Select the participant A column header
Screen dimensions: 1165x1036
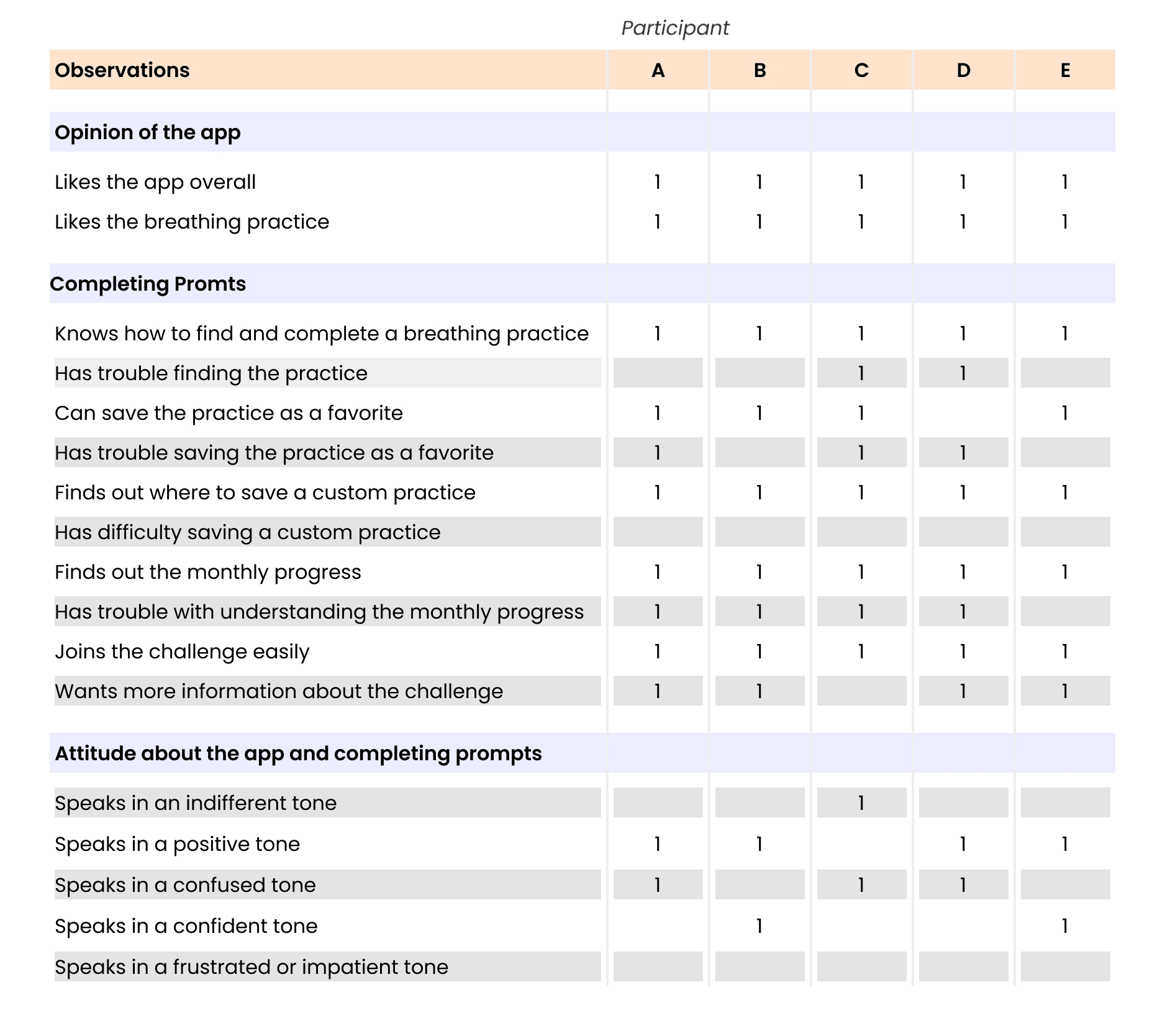pos(658,70)
